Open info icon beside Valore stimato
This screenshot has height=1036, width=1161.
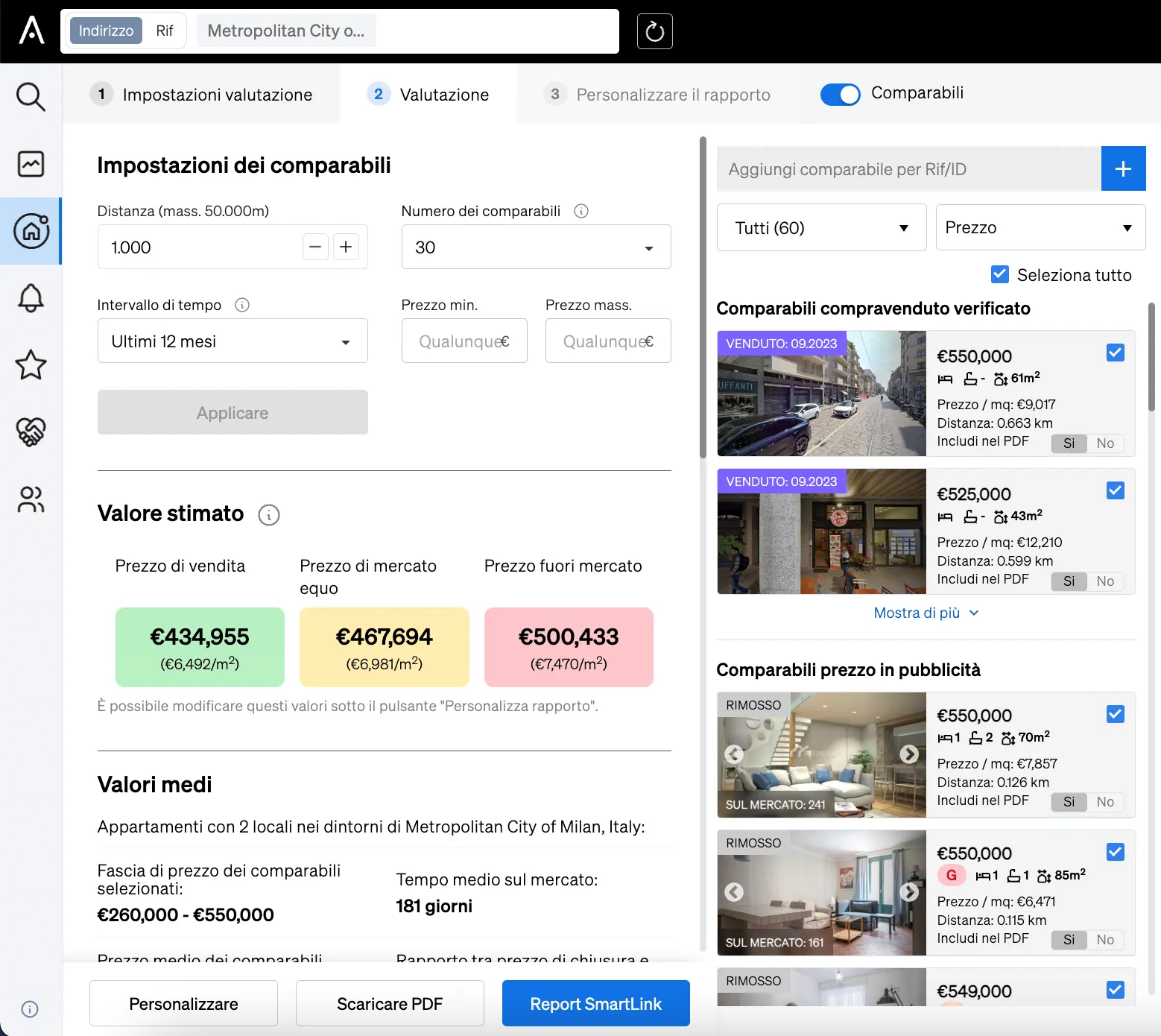coord(269,515)
